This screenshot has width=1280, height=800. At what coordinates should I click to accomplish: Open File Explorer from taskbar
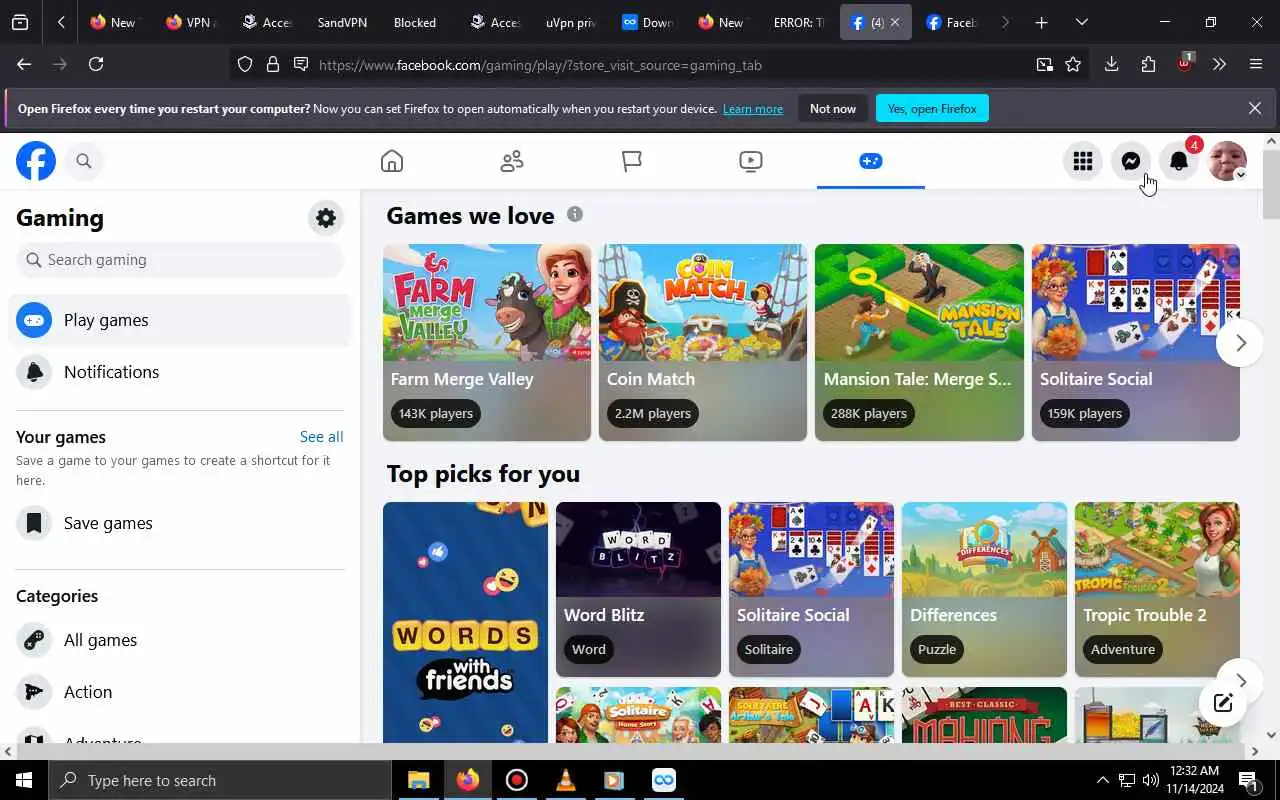[x=418, y=780]
